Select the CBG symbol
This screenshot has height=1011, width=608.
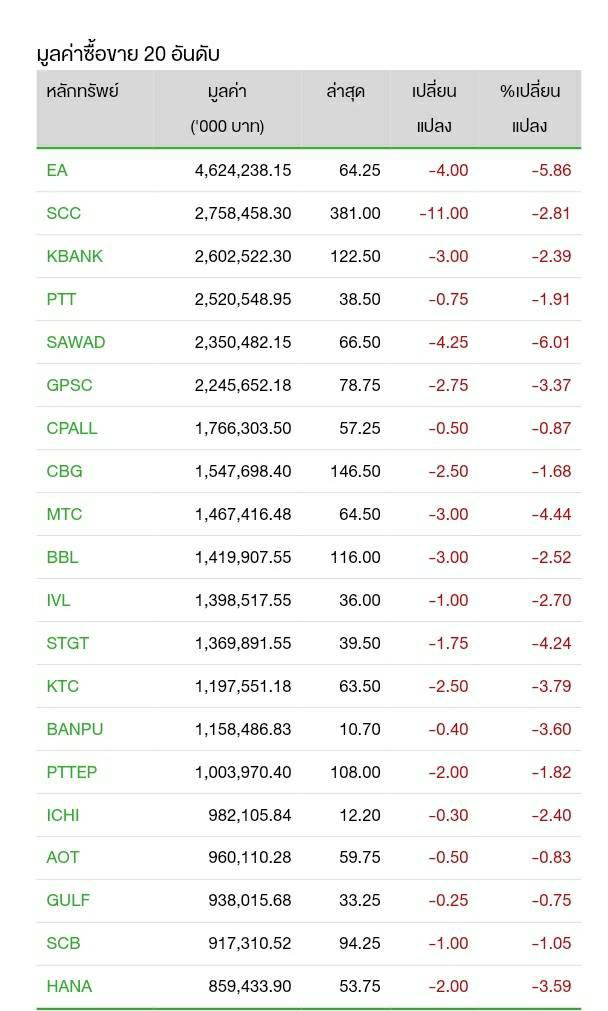pos(65,471)
